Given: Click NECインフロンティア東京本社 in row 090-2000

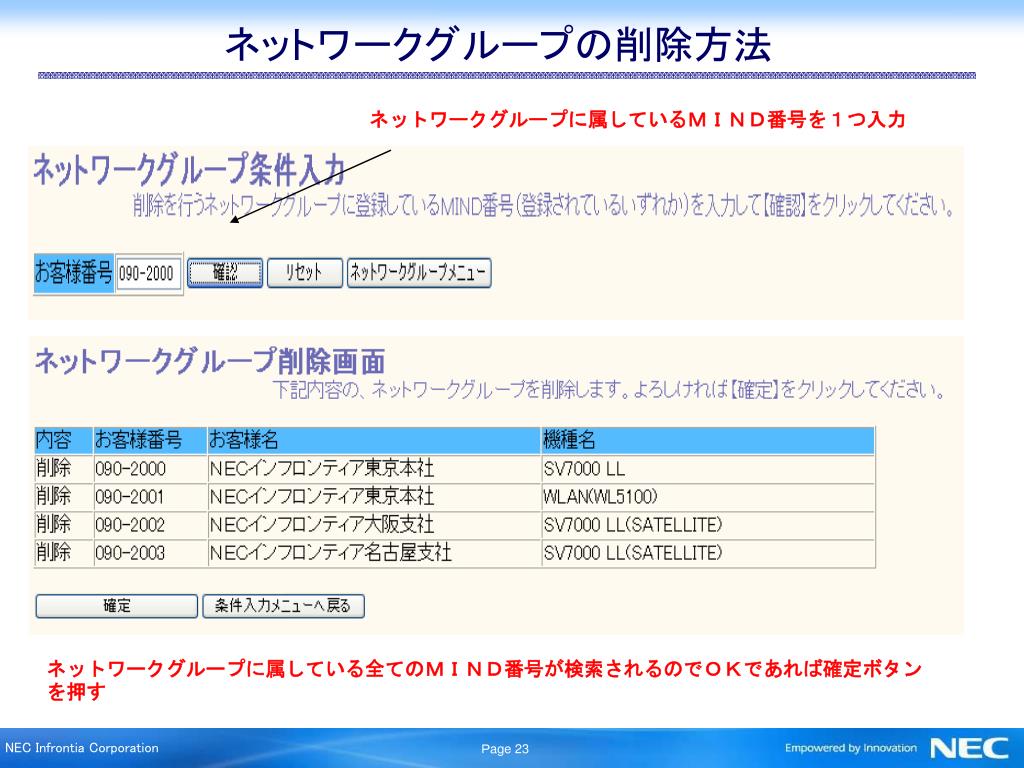Looking at the screenshot, I should coord(374,469).
